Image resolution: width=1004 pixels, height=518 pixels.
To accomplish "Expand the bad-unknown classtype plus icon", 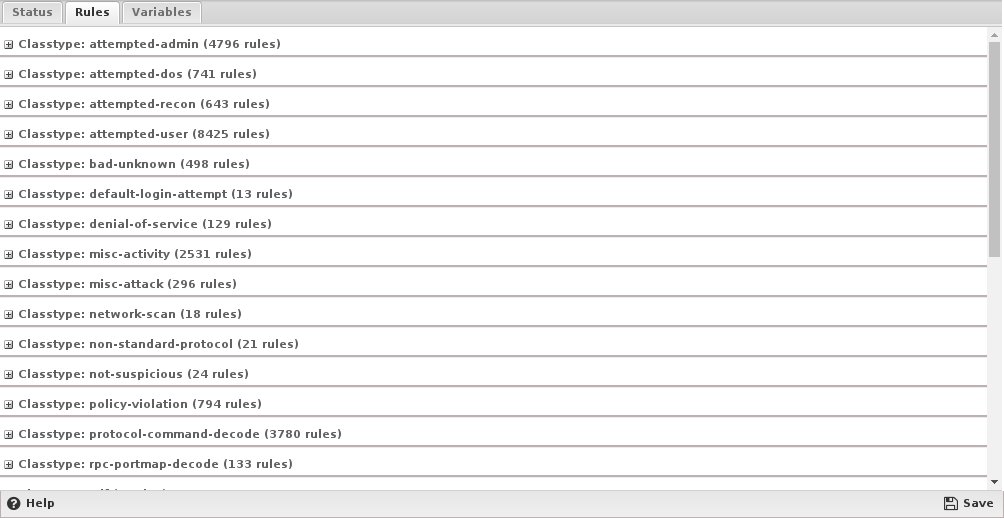I will click(x=8, y=165).
